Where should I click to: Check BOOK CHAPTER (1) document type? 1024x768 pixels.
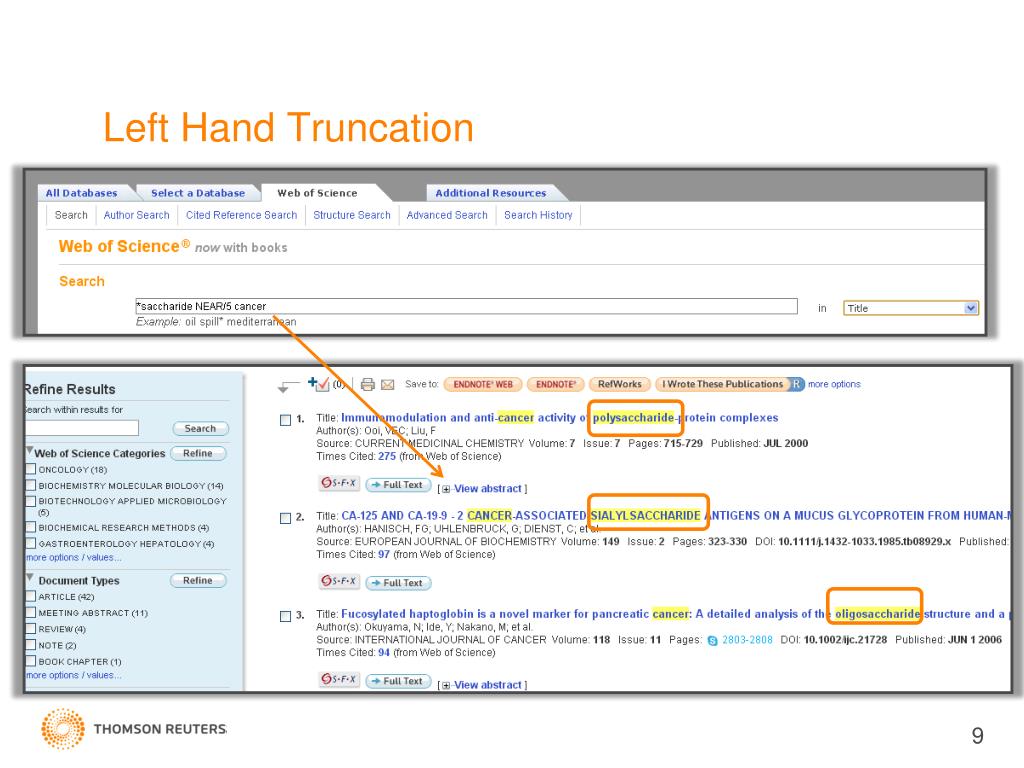(x=30, y=661)
